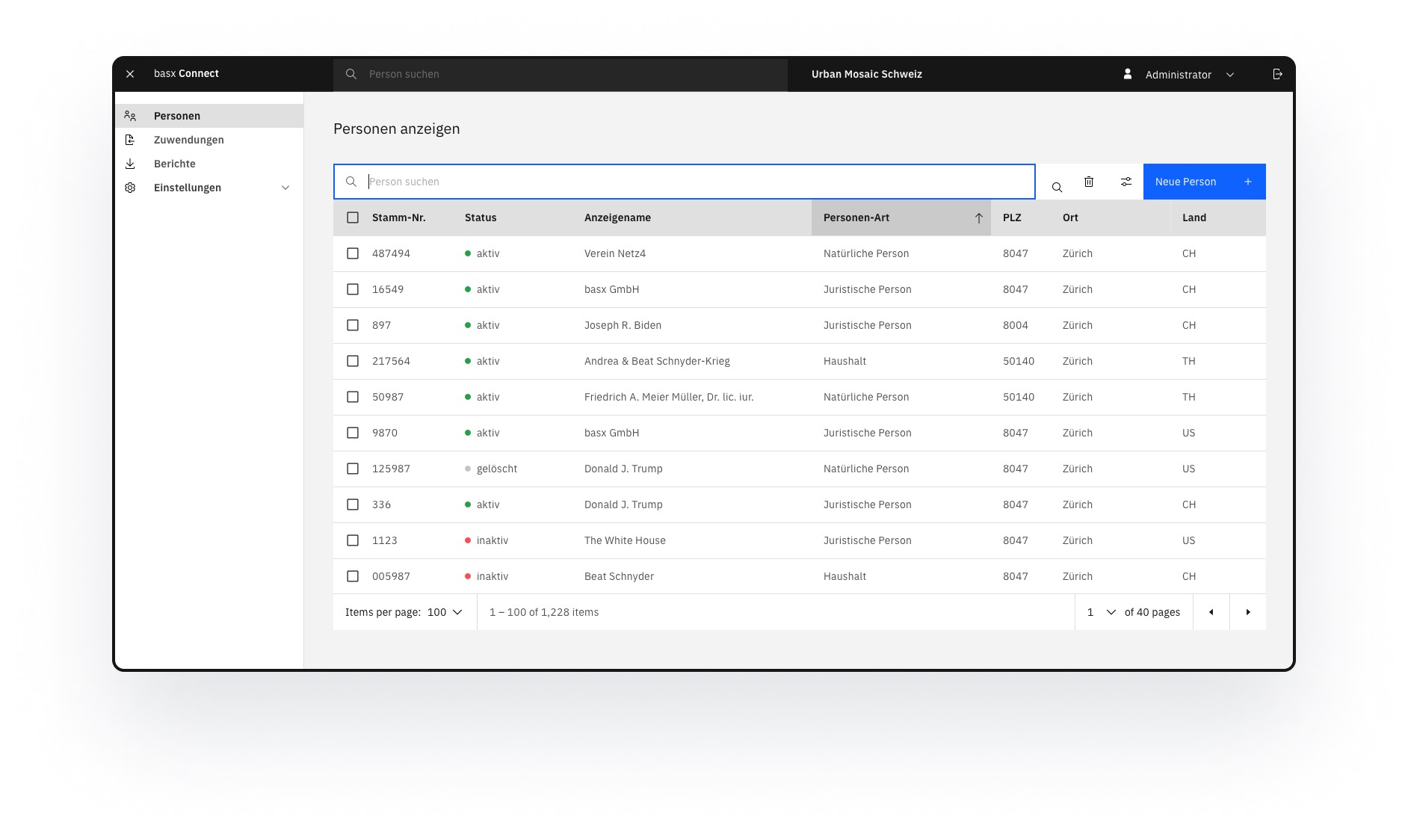Navigate to Berichte in the sidebar

[x=174, y=164]
